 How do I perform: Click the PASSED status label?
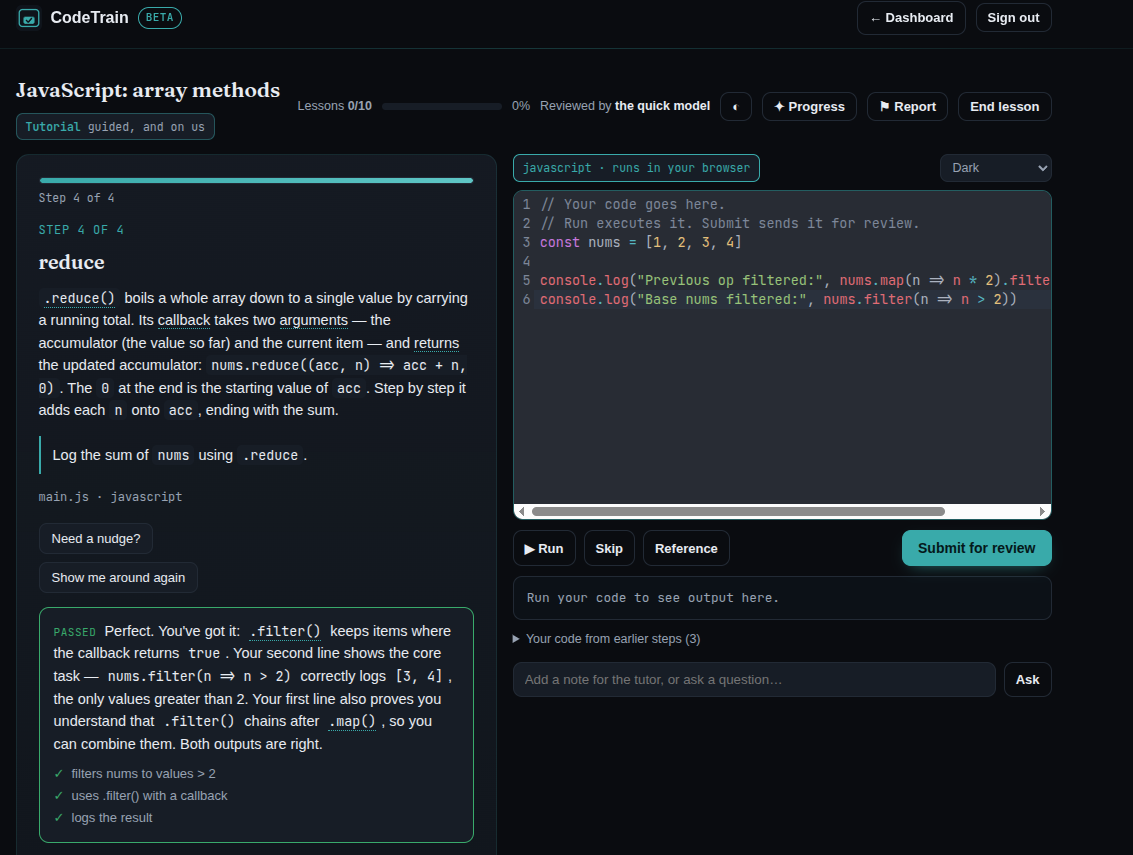(74, 632)
